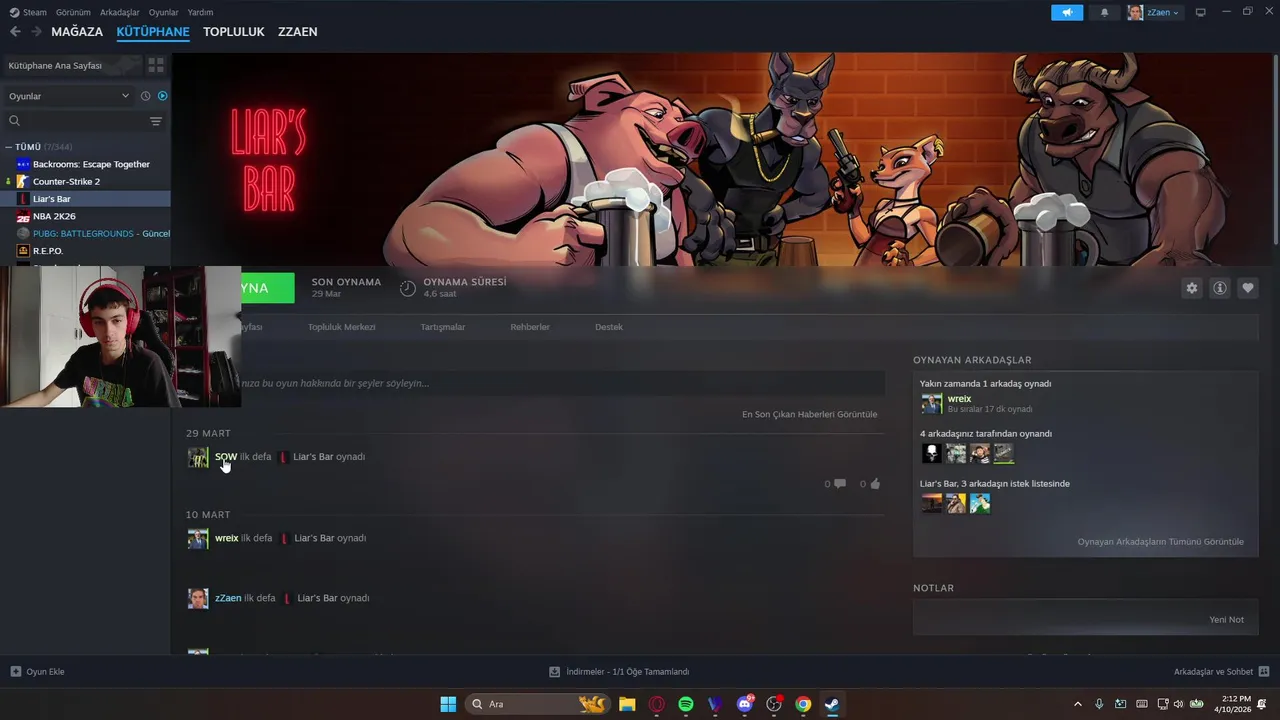Screen dimensions: 1280x720
Task: Click first wishlist friend avatar thumbnail
Action: (x=932, y=503)
